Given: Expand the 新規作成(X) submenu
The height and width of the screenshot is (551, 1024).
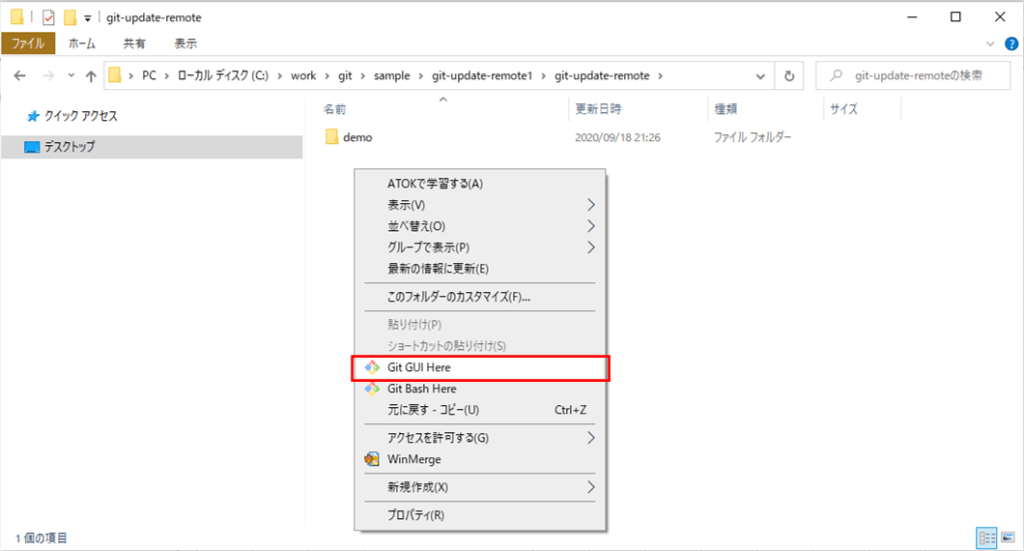Looking at the screenshot, I should tap(591, 487).
